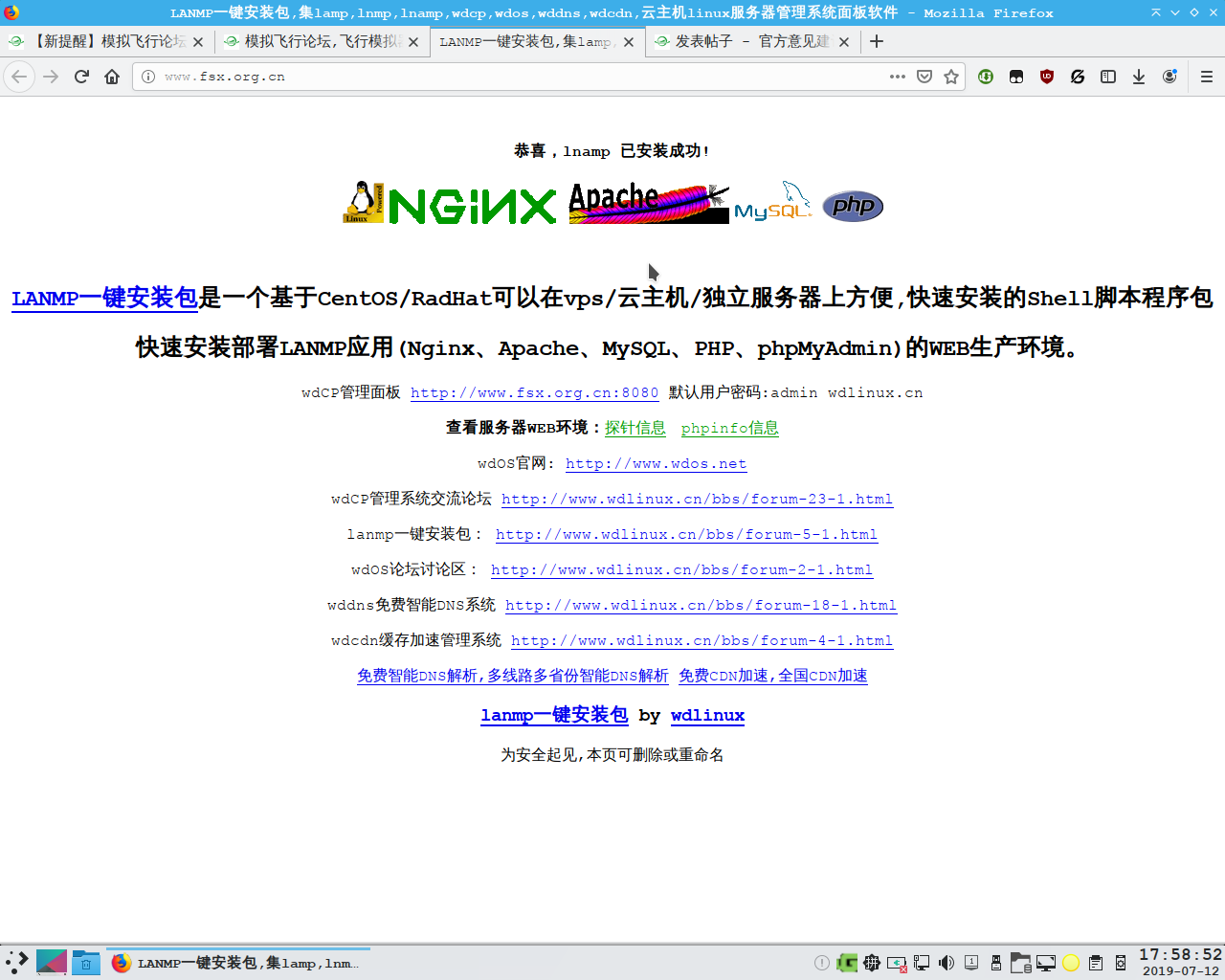
Task: Bookmark this page with the star
Action: click(951, 77)
